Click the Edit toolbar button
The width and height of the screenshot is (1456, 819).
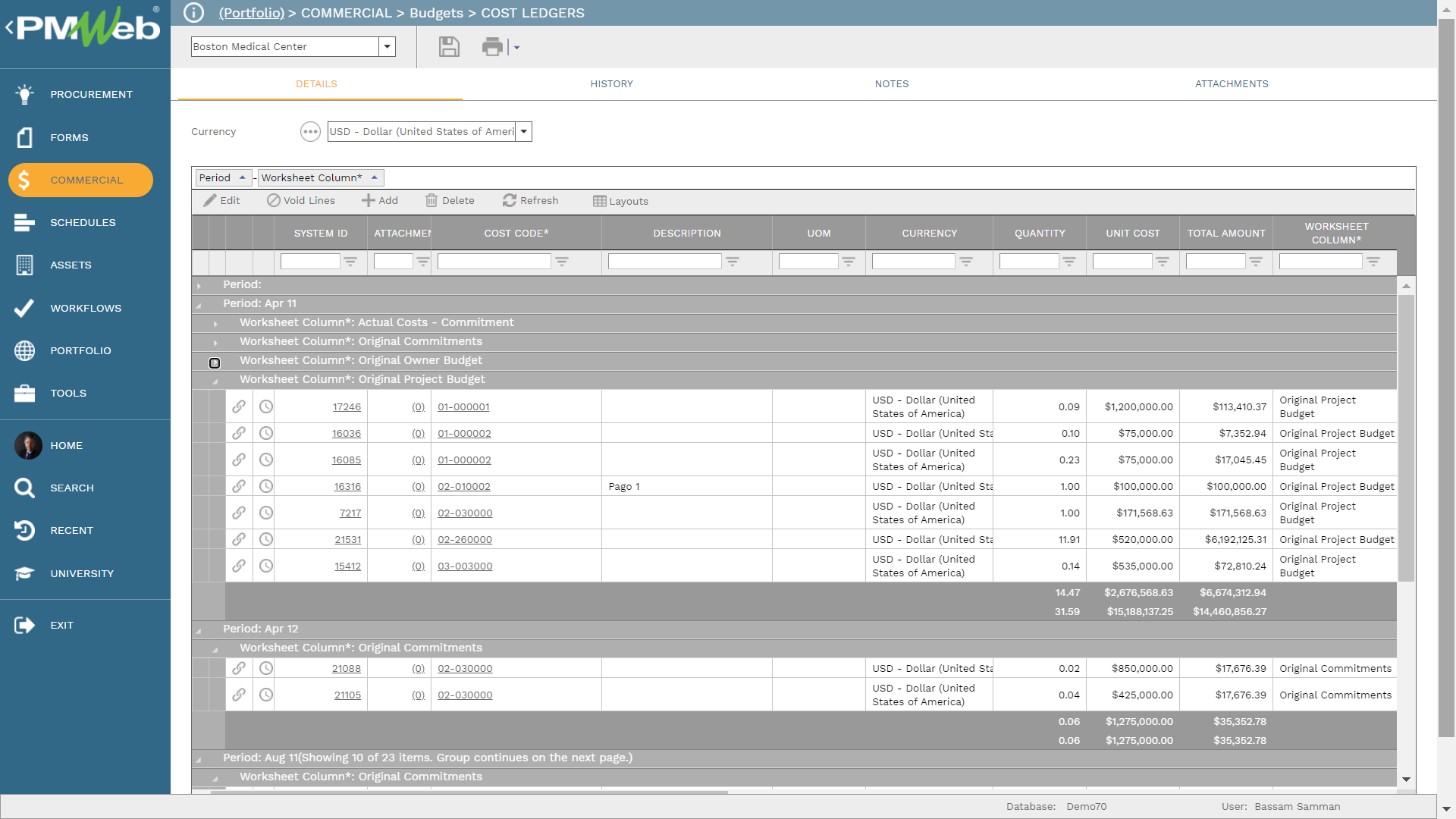tap(222, 201)
